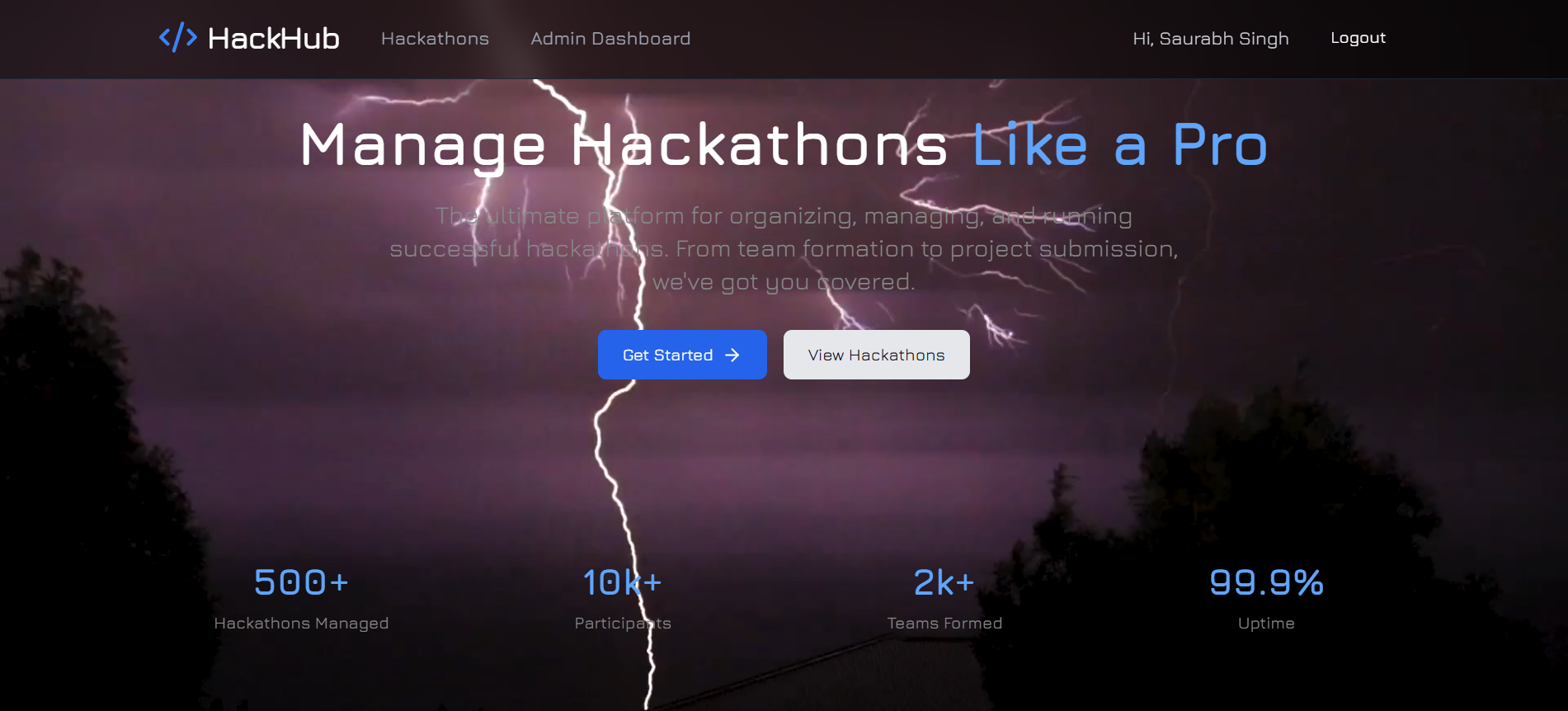The width and height of the screenshot is (1568, 711).
Task: Open the Hackathons navigation link
Action: [435, 39]
